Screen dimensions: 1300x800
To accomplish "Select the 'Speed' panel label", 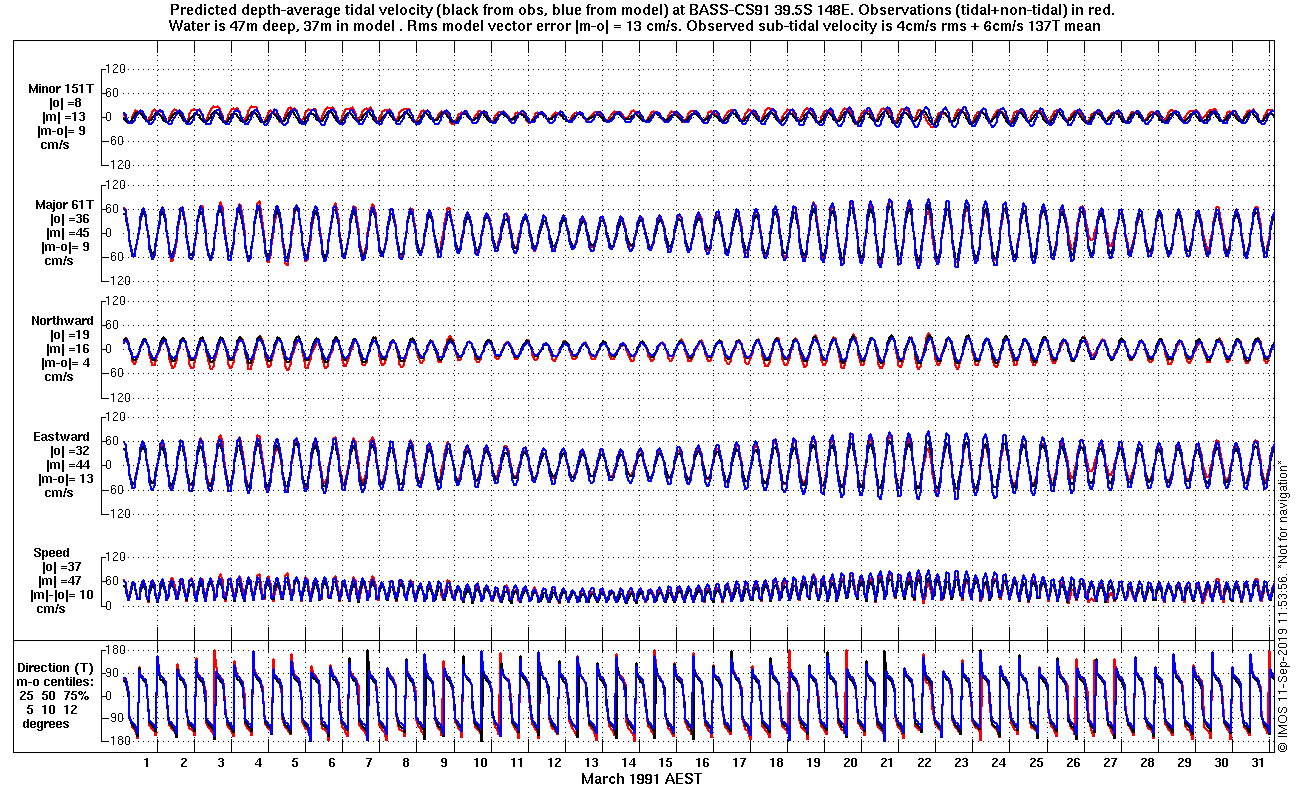I will pyautogui.click(x=52, y=553).
